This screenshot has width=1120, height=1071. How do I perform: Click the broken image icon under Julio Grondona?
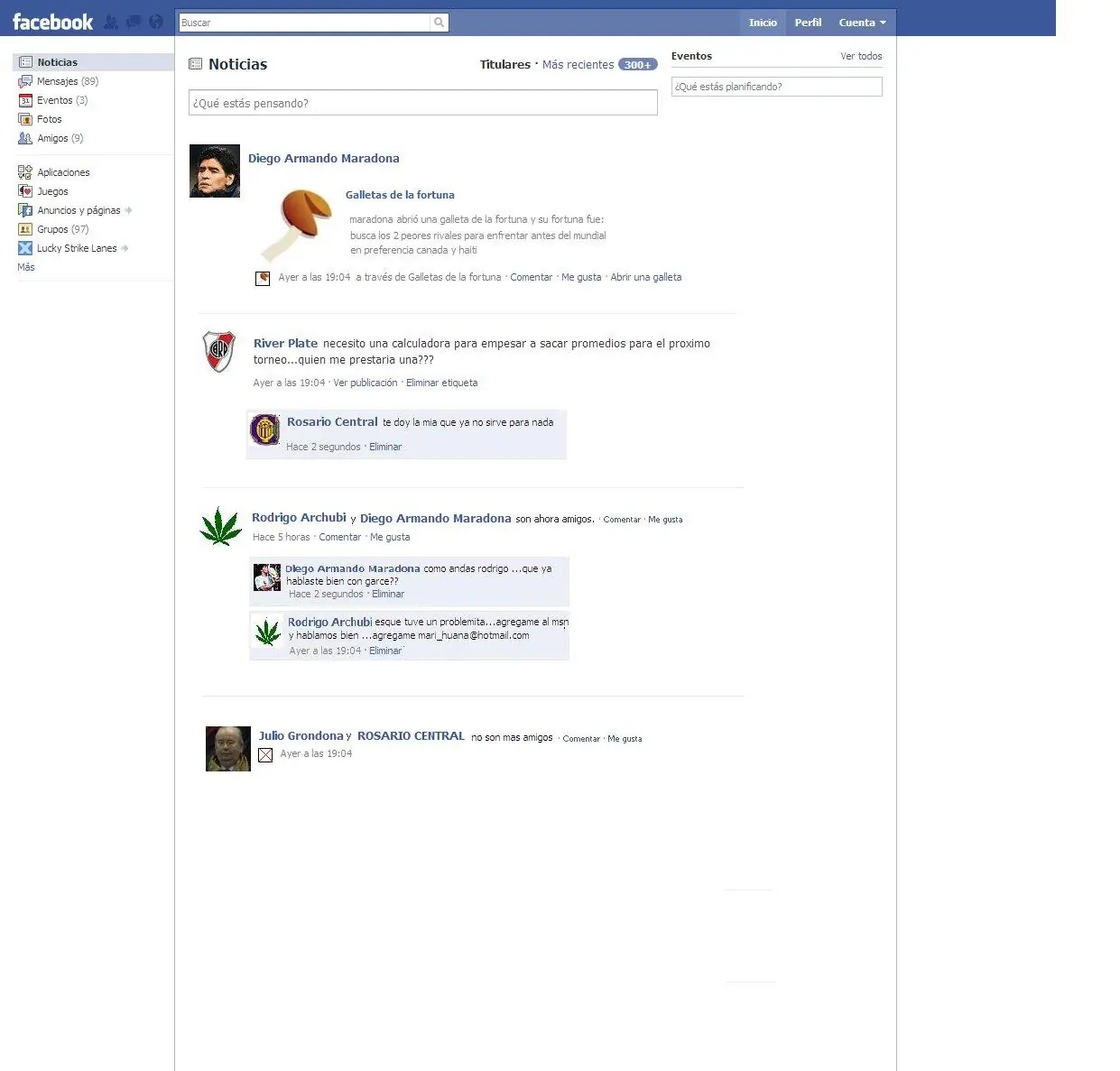click(265, 755)
